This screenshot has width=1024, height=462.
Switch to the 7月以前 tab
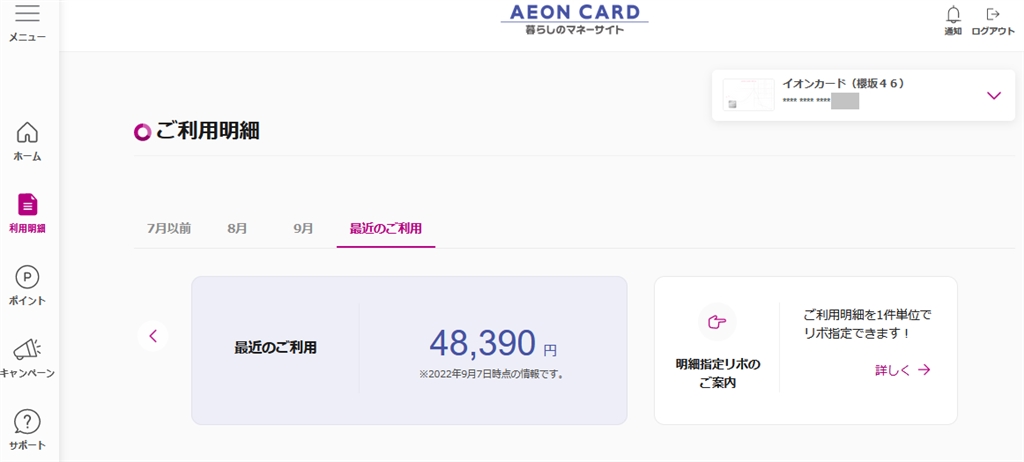[169, 228]
